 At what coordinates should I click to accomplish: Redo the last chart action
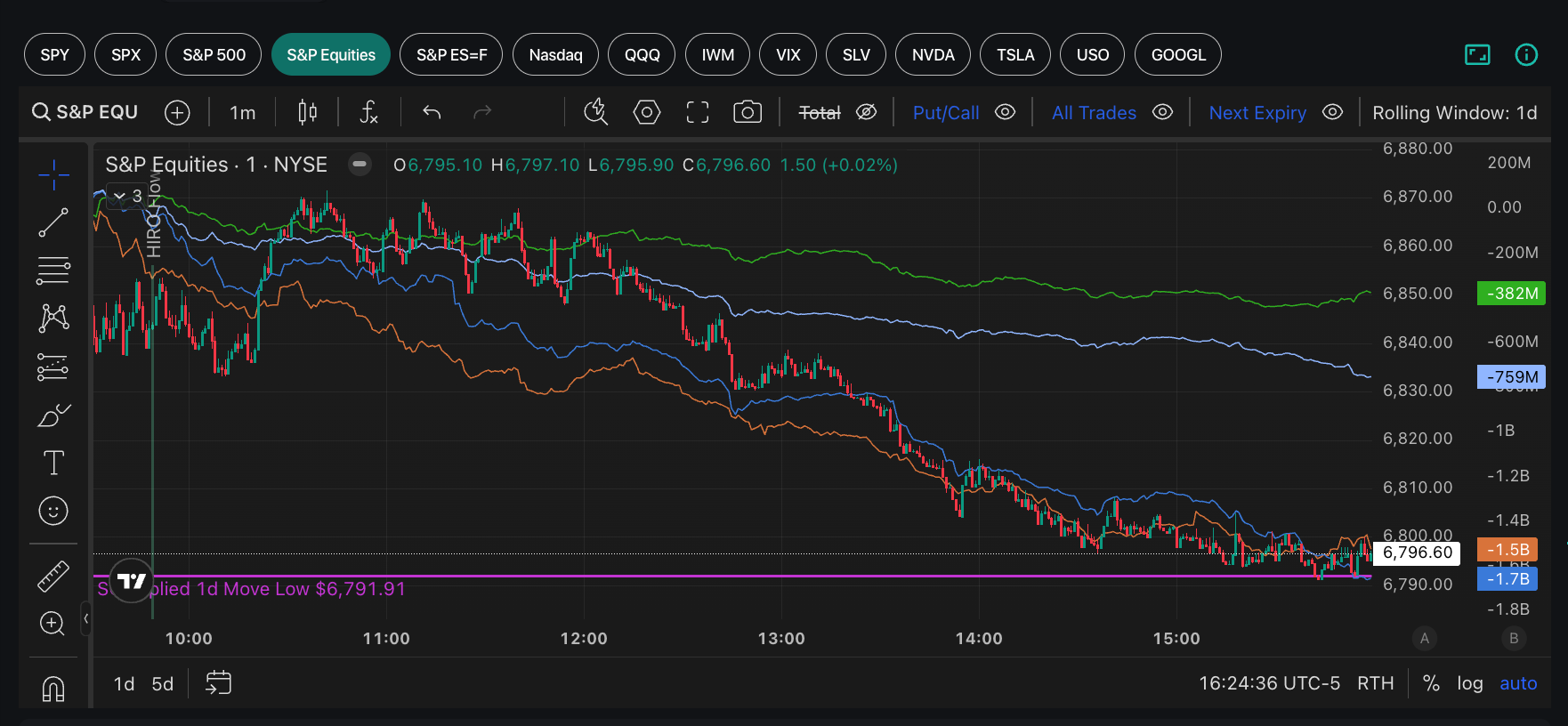coord(482,112)
